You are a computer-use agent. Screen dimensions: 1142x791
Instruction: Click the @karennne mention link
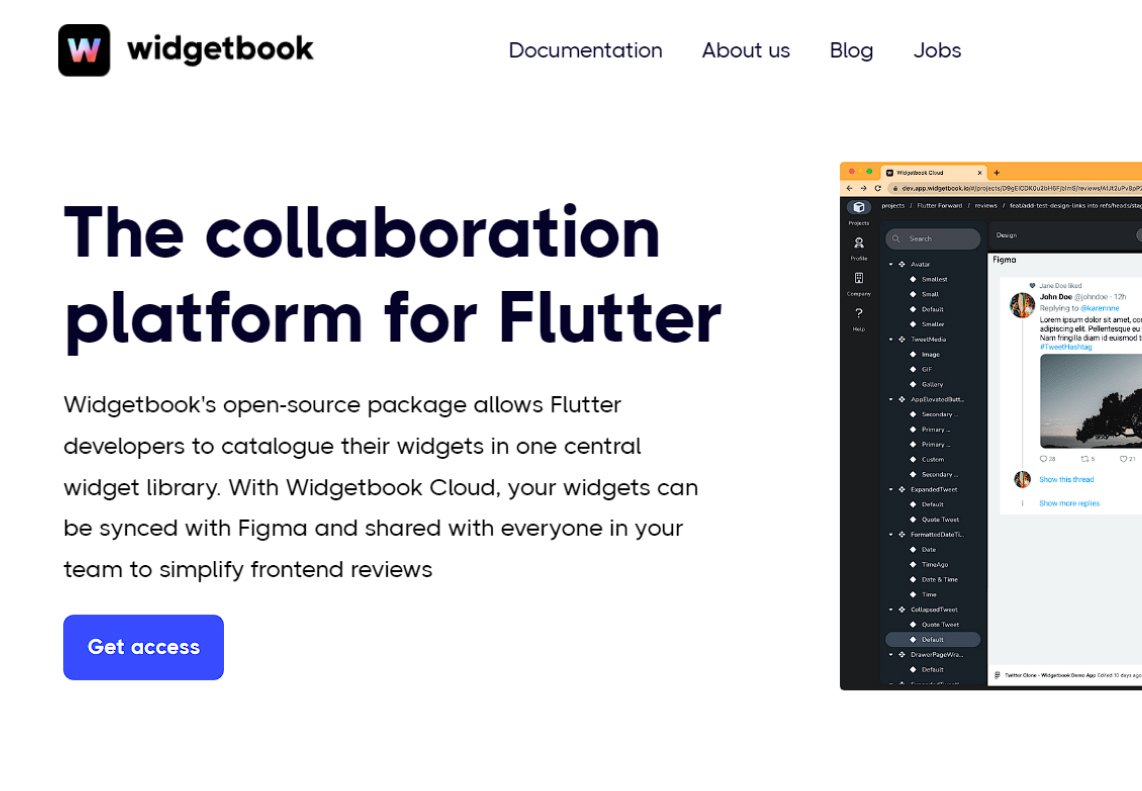1100,308
